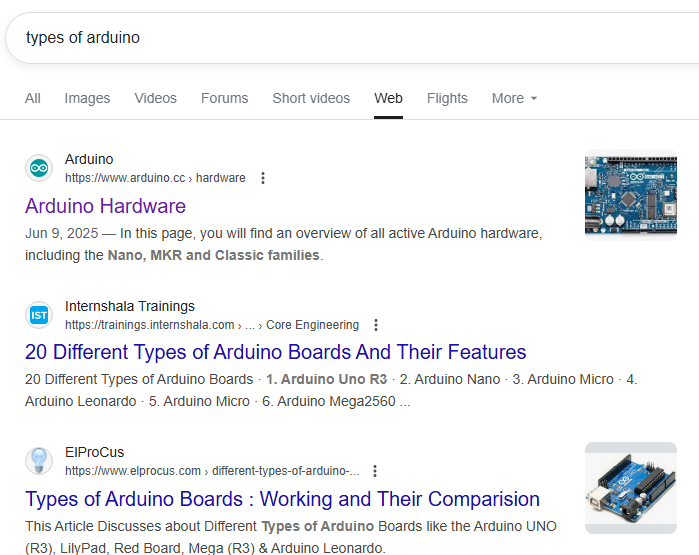Open the Internshala Trainings IST favicon
The image size is (699, 555).
coord(39,315)
